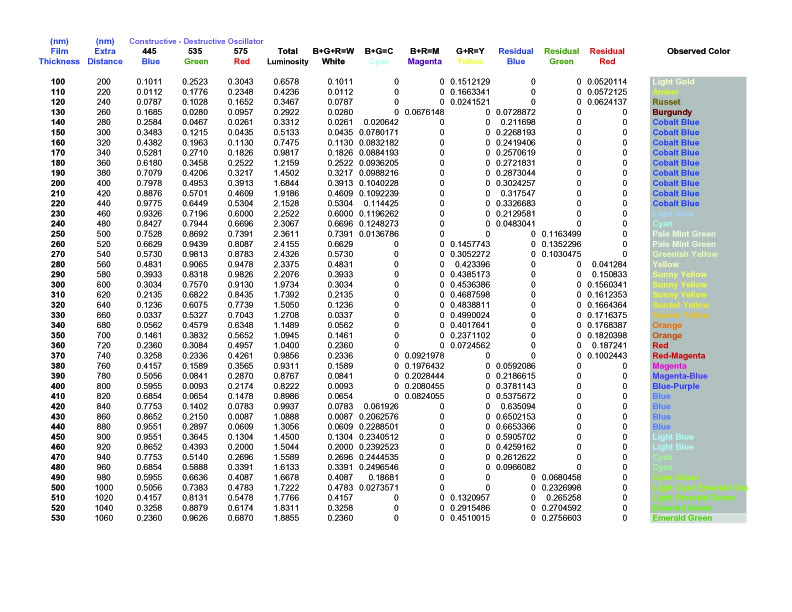
Task: Click the Extra Distance column header
Action: [104, 54]
